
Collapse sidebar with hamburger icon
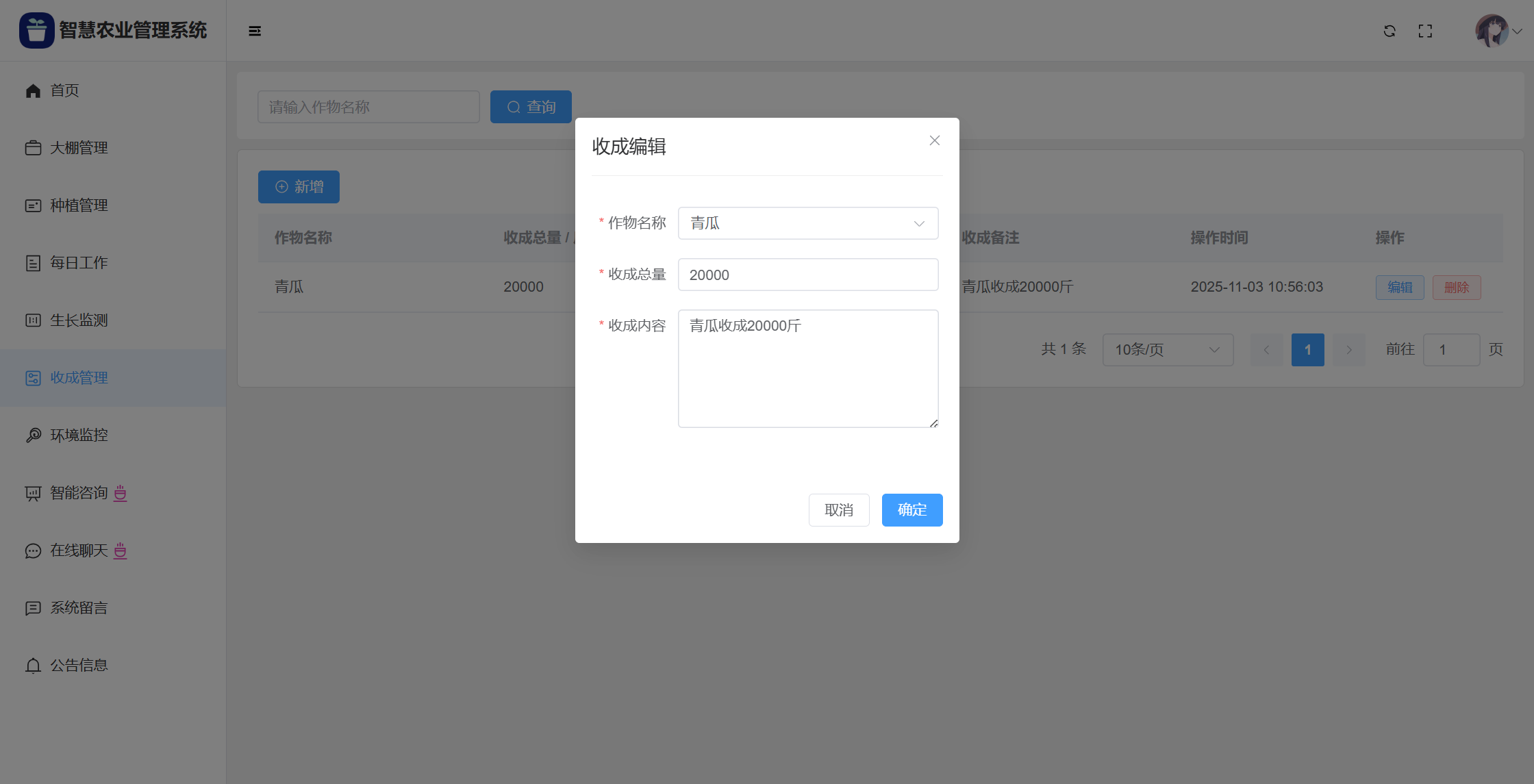point(255,31)
